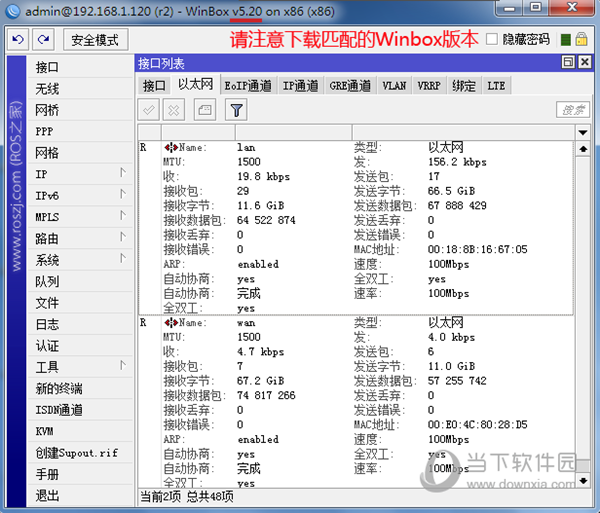Click the scrollbar up arrow
The image size is (600, 513).
583,149
